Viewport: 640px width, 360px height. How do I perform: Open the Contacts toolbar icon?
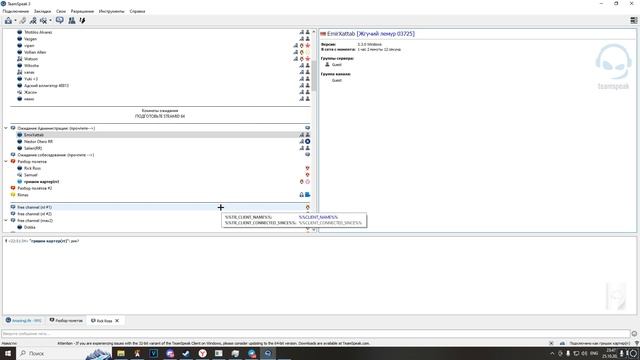72,20
